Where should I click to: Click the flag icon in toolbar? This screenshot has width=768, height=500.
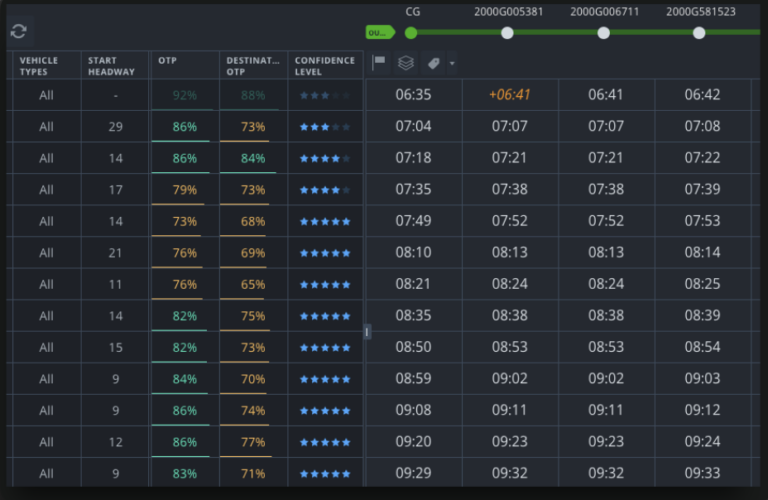tap(379, 62)
